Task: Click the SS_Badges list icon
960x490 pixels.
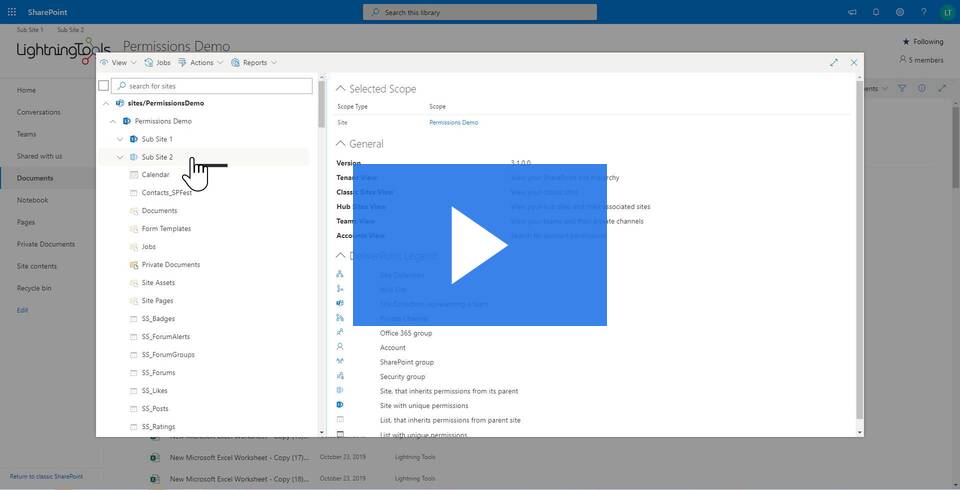Action: (x=134, y=318)
